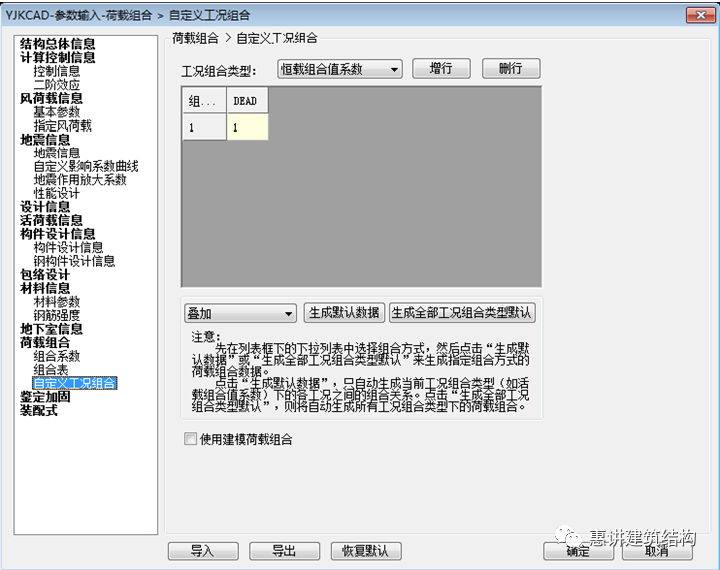Select the row 1 index cell
Image resolution: width=720 pixels, height=570 pixels.
coord(204,127)
